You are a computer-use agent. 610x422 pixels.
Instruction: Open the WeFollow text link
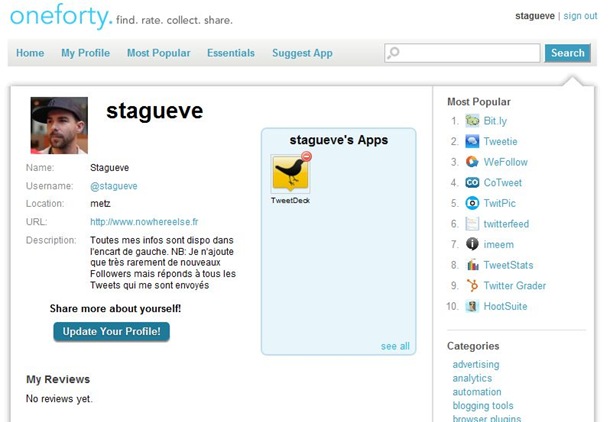tap(505, 162)
